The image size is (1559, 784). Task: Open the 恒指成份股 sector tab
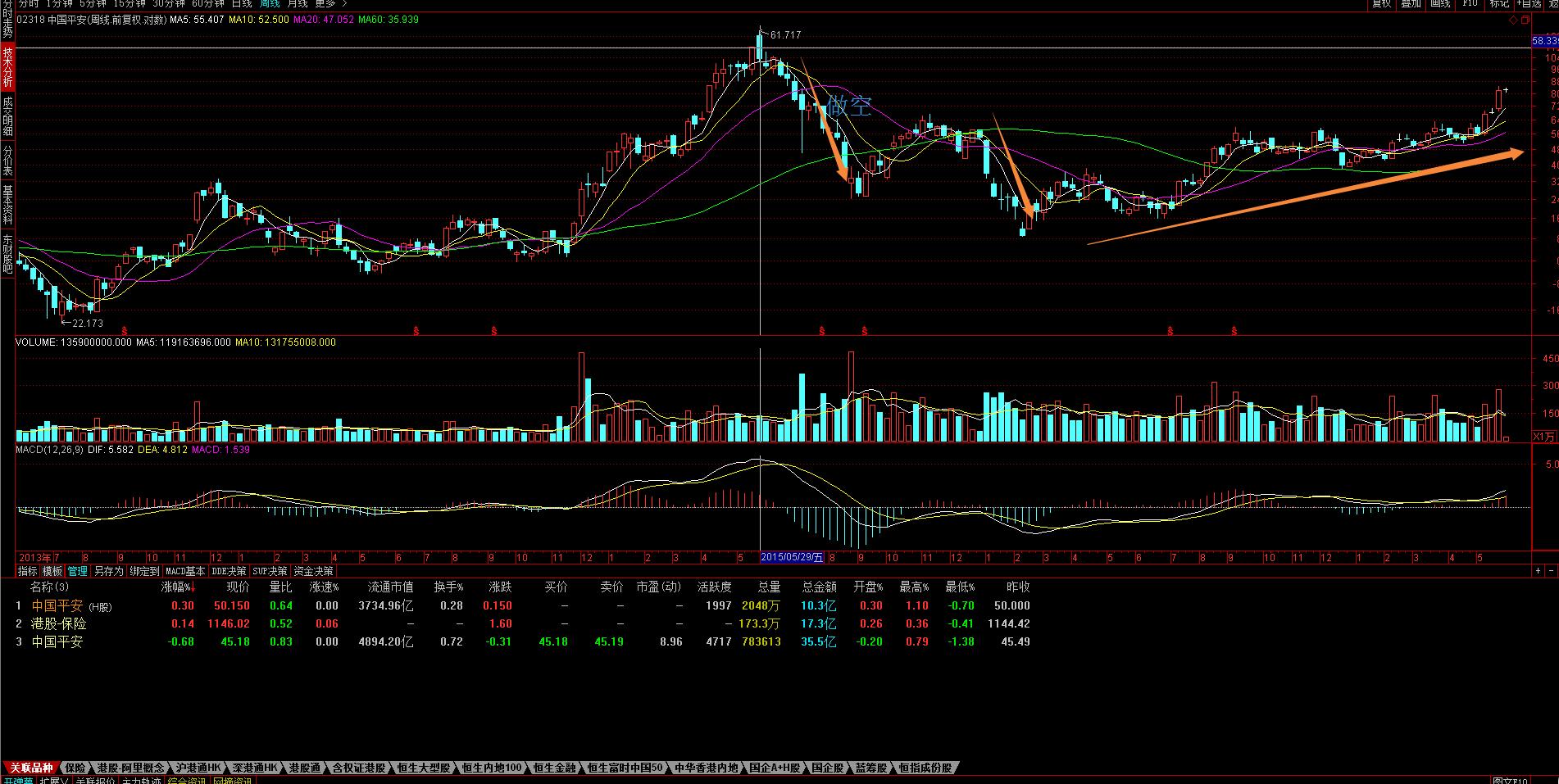point(925,768)
